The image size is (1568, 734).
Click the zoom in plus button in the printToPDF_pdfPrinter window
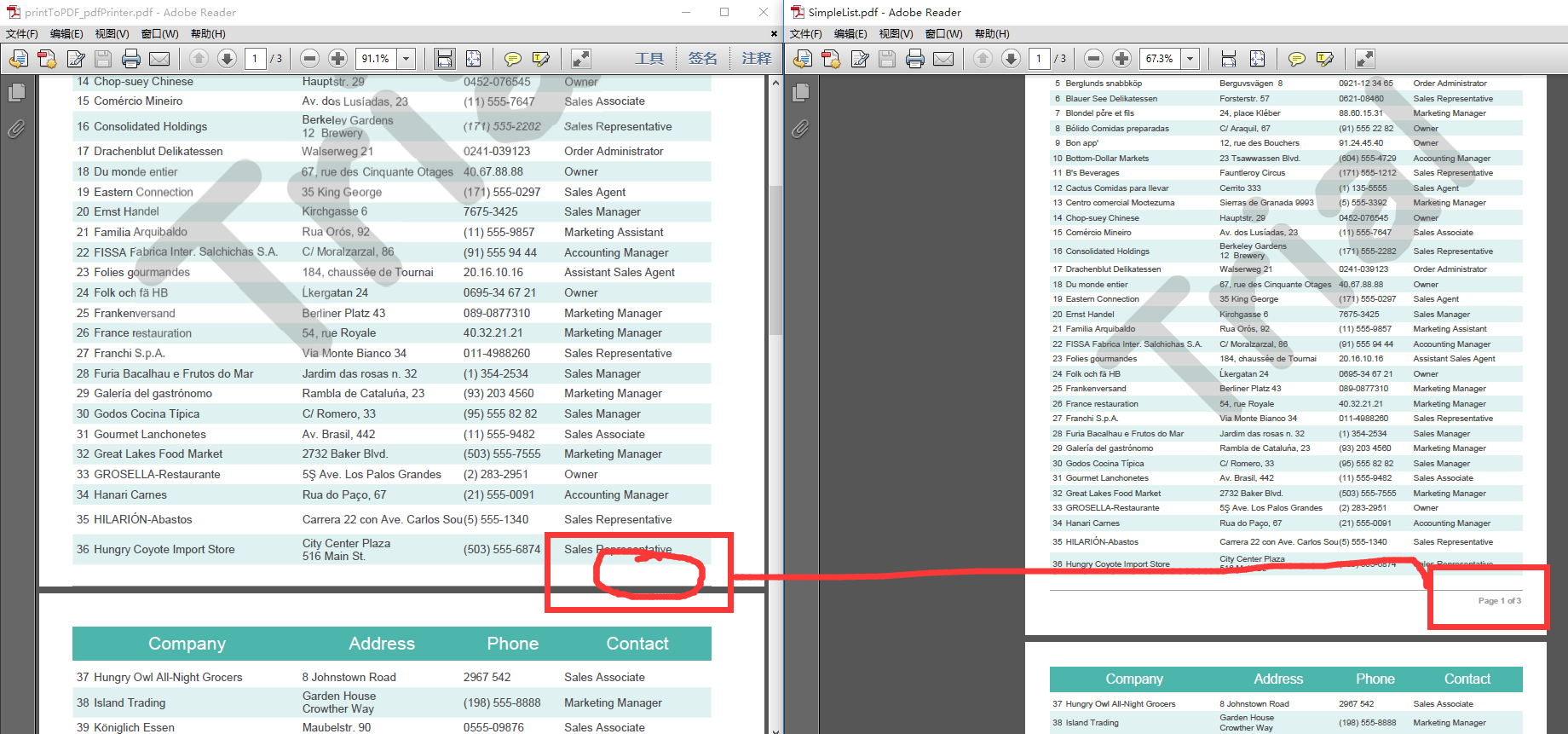(338, 59)
